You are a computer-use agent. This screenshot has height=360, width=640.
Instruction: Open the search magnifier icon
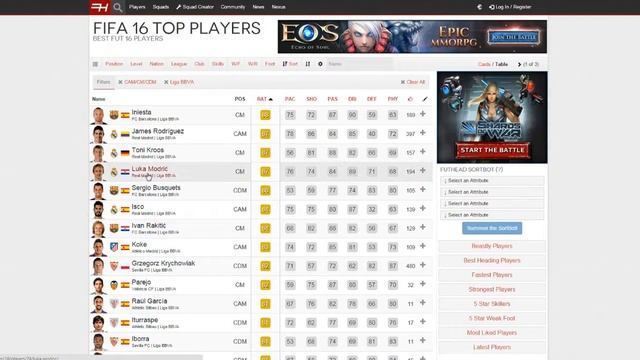(x=118, y=7)
